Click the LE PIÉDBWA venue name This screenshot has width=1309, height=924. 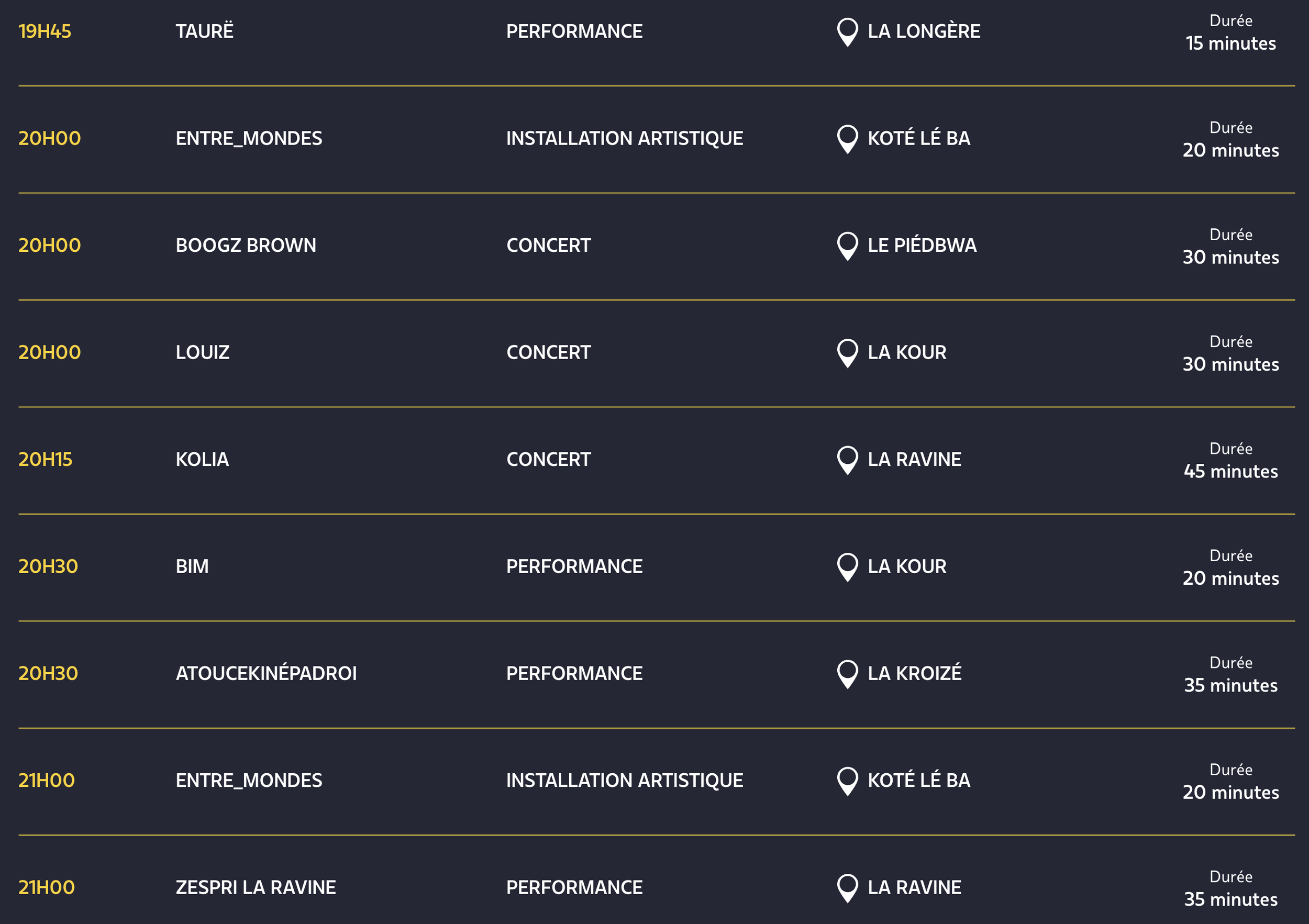tap(922, 244)
